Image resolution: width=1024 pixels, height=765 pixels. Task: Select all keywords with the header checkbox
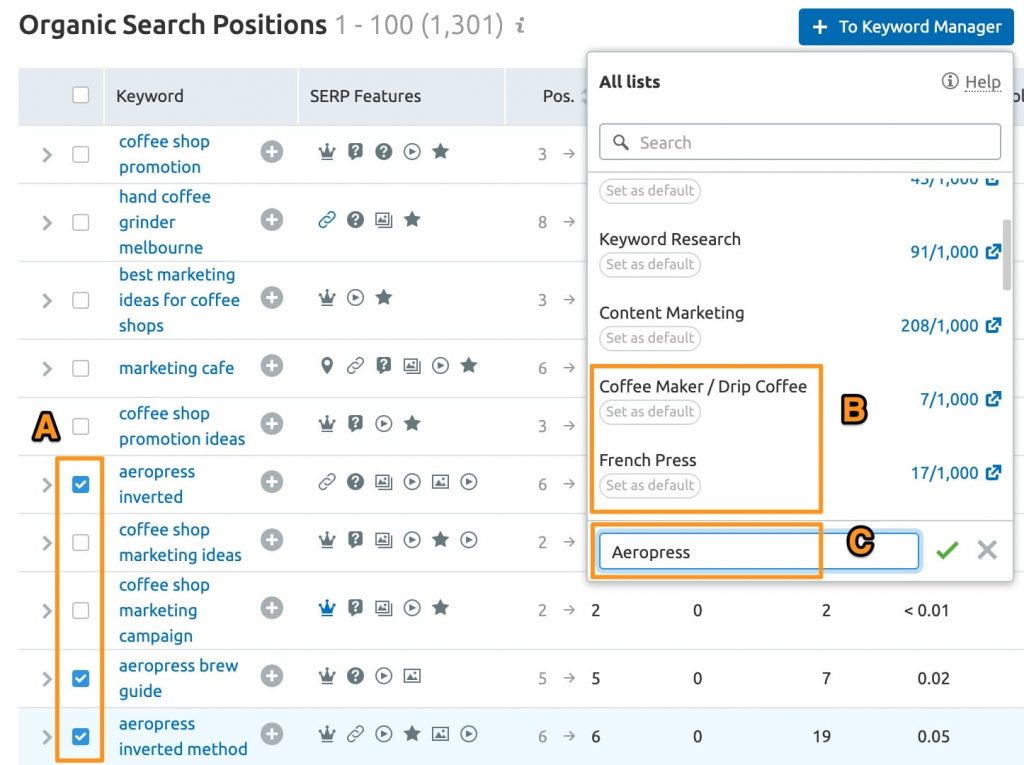tap(81, 95)
